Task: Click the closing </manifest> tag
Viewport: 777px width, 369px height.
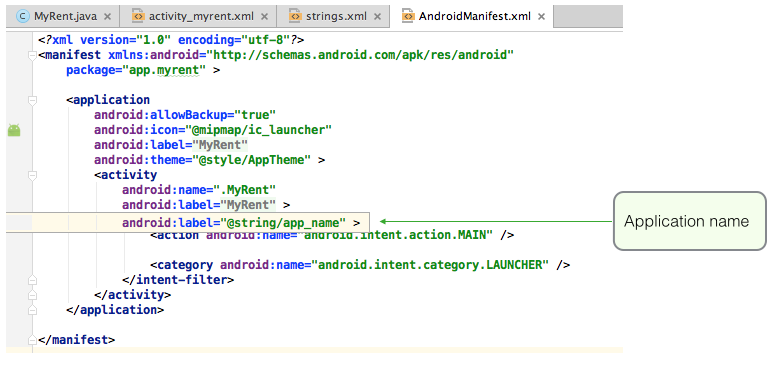Action: 76,340
